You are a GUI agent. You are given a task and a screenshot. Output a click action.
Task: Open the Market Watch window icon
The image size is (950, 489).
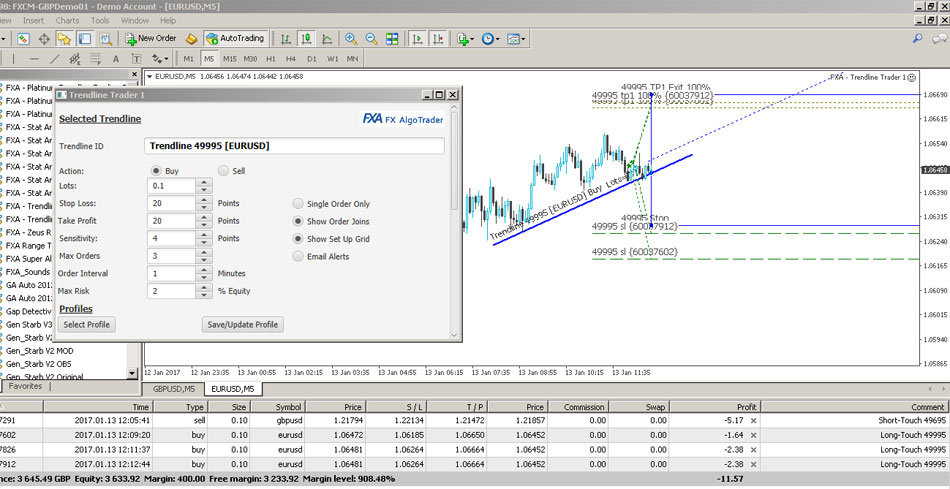coord(23,39)
